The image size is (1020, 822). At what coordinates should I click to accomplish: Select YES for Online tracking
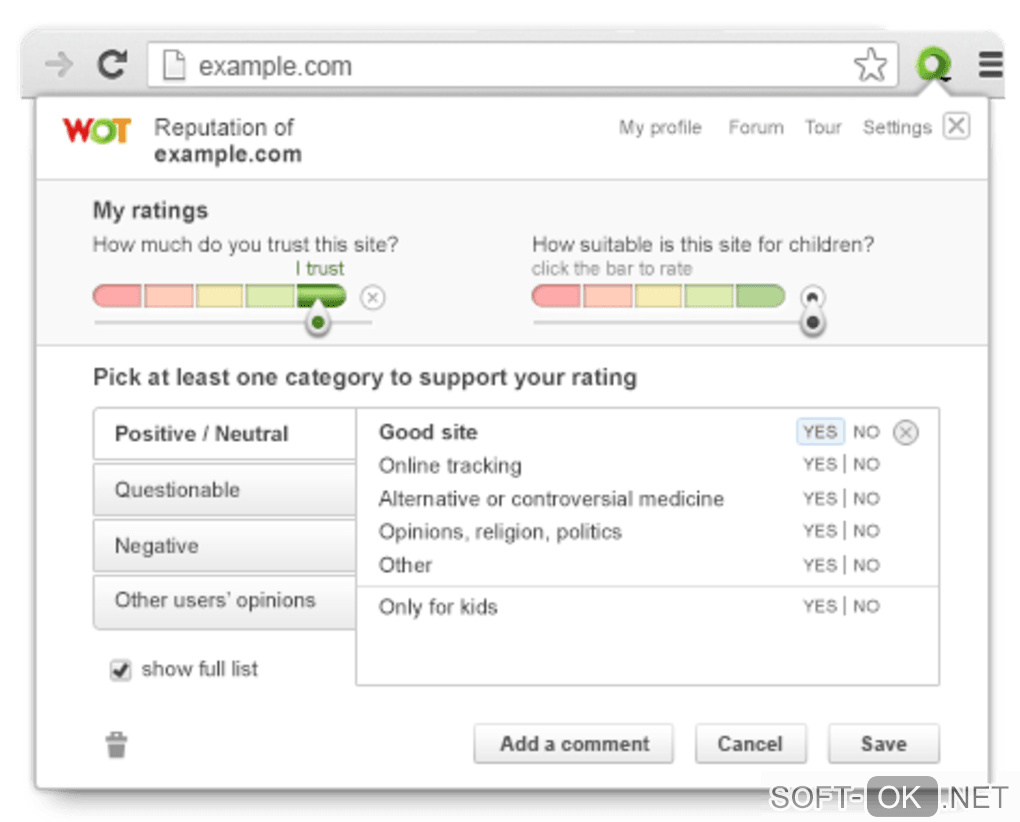(x=819, y=465)
